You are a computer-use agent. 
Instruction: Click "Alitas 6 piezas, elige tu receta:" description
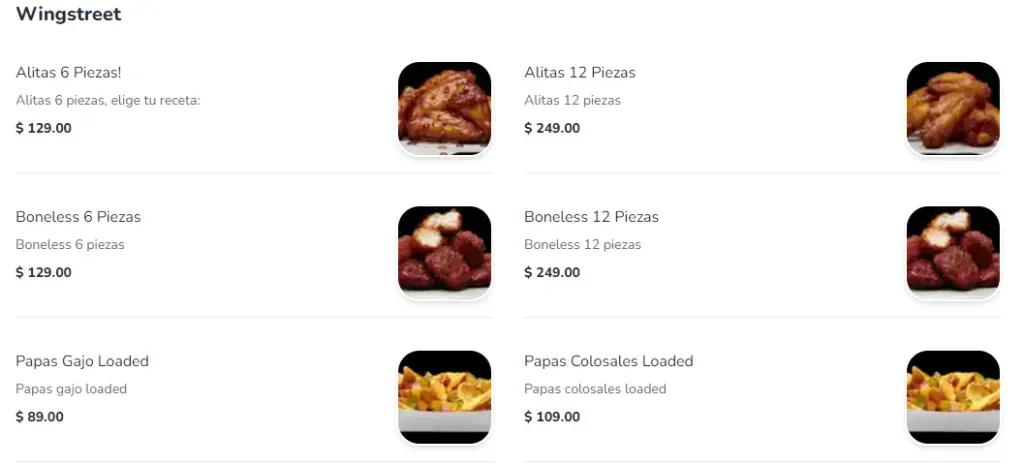[108, 100]
